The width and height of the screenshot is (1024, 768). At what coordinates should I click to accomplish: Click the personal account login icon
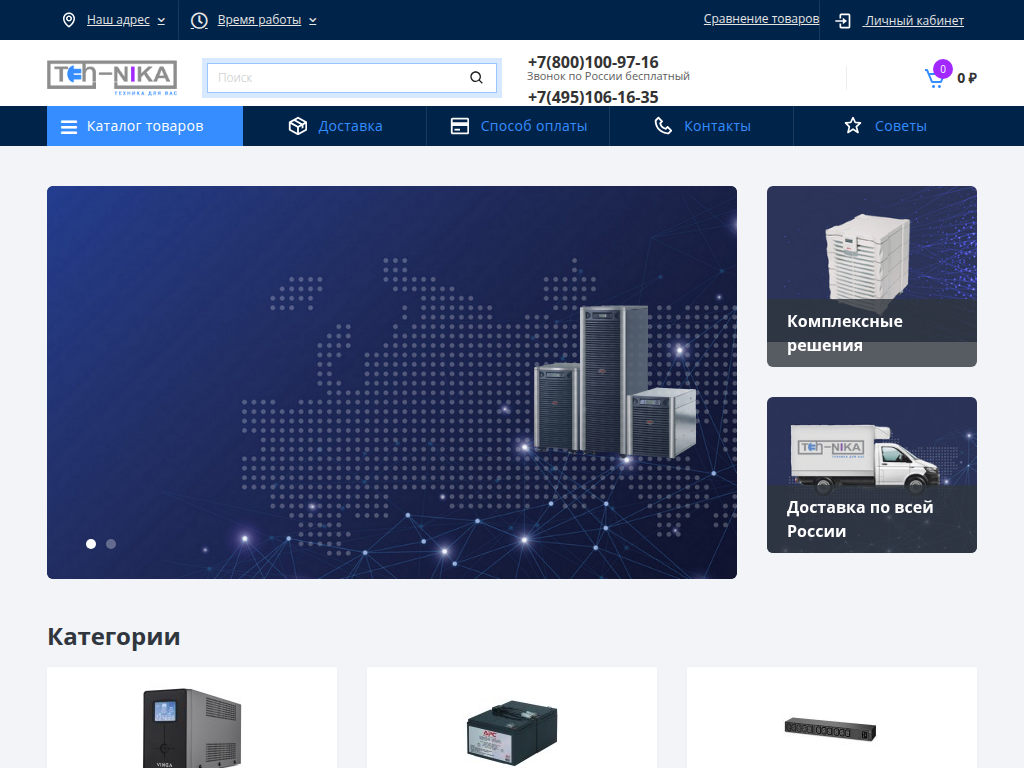pyautogui.click(x=844, y=20)
